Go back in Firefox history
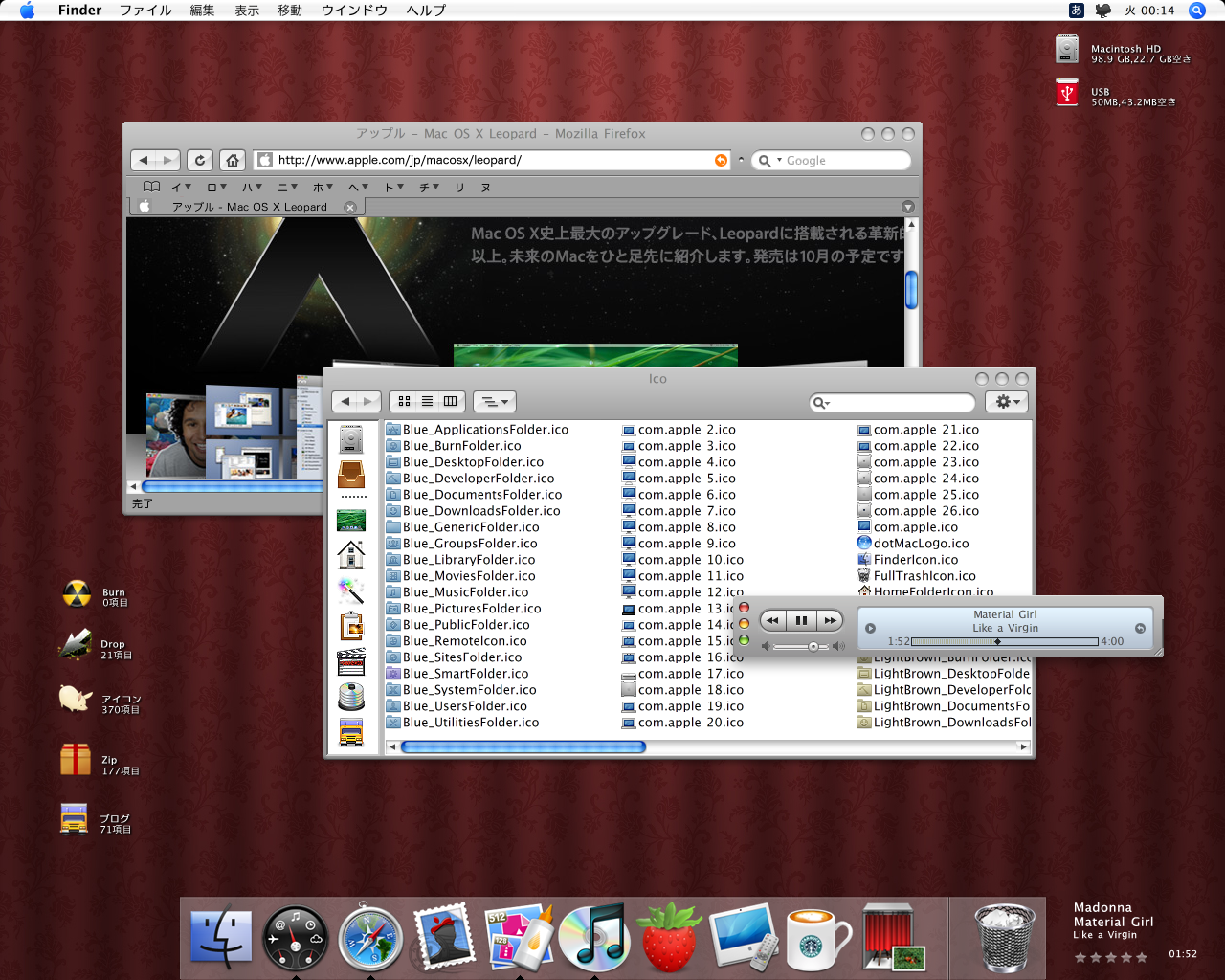 pos(144,160)
